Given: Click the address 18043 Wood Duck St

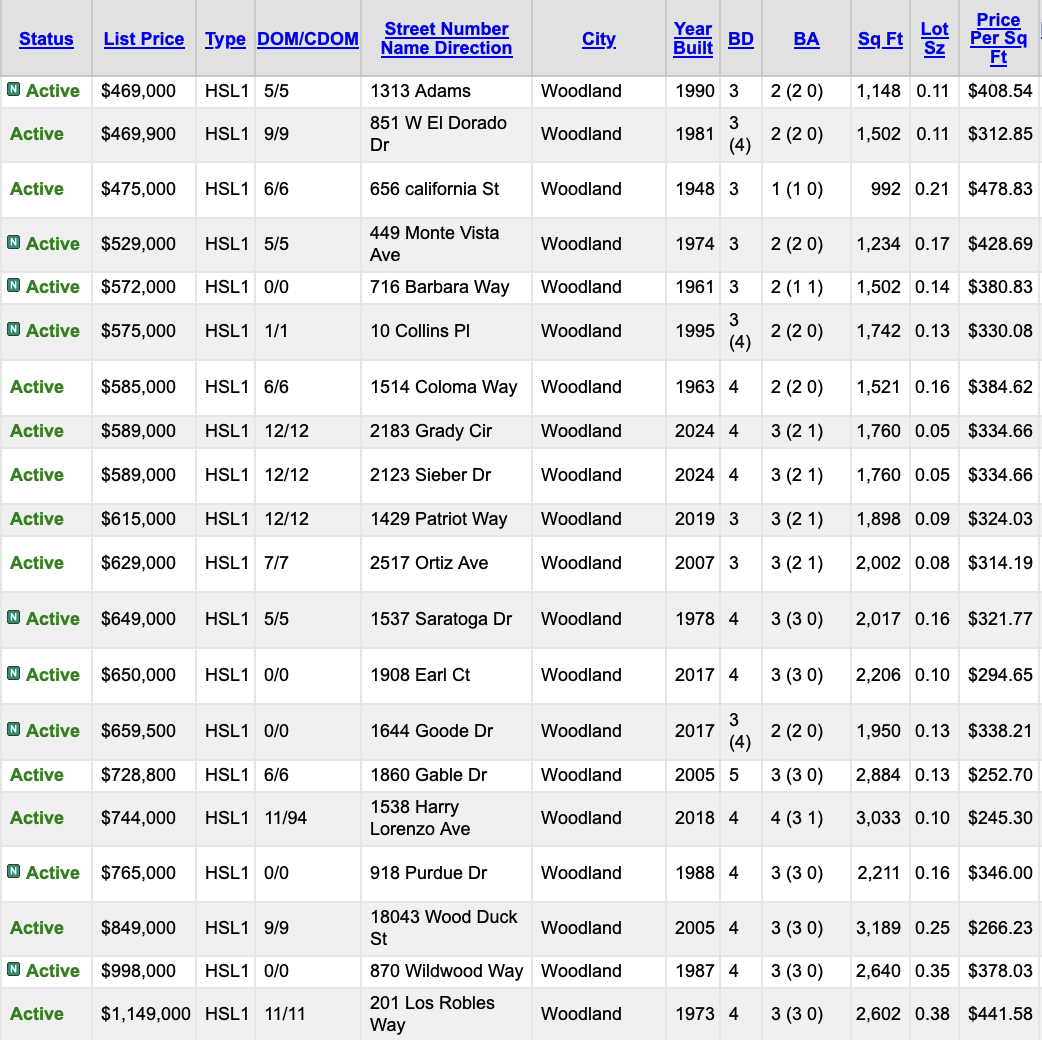Looking at the screenshot, I should (x=443, y=928).
